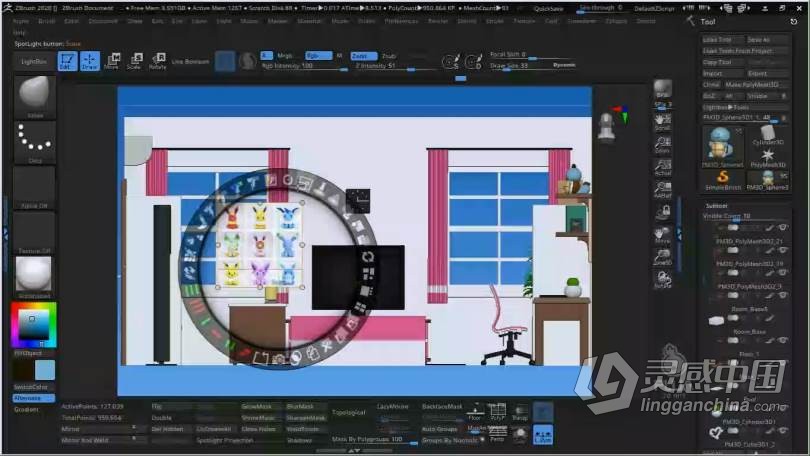Toggle the Zsub mode button
The width and height of the screenshot is (810, 456).
point(389,56)
